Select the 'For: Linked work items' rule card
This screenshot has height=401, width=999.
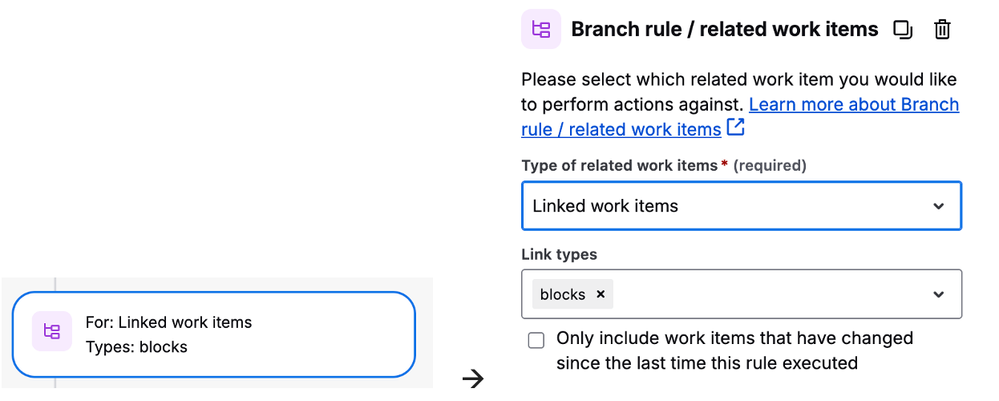pos(213,334)
